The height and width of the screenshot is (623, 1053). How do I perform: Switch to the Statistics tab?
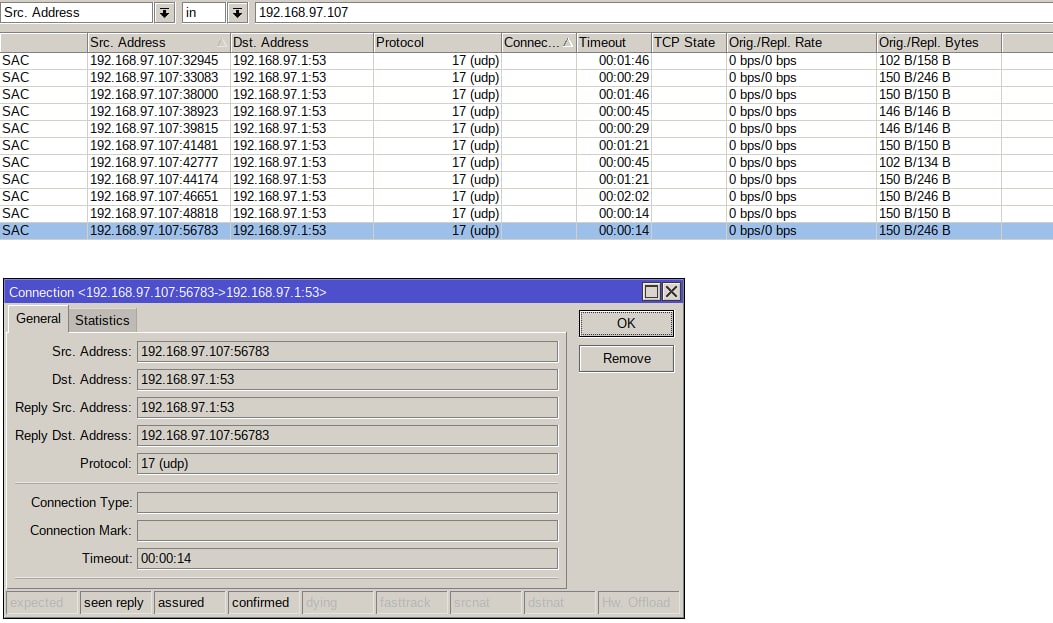pyautogui.click(x=102, y=321)
